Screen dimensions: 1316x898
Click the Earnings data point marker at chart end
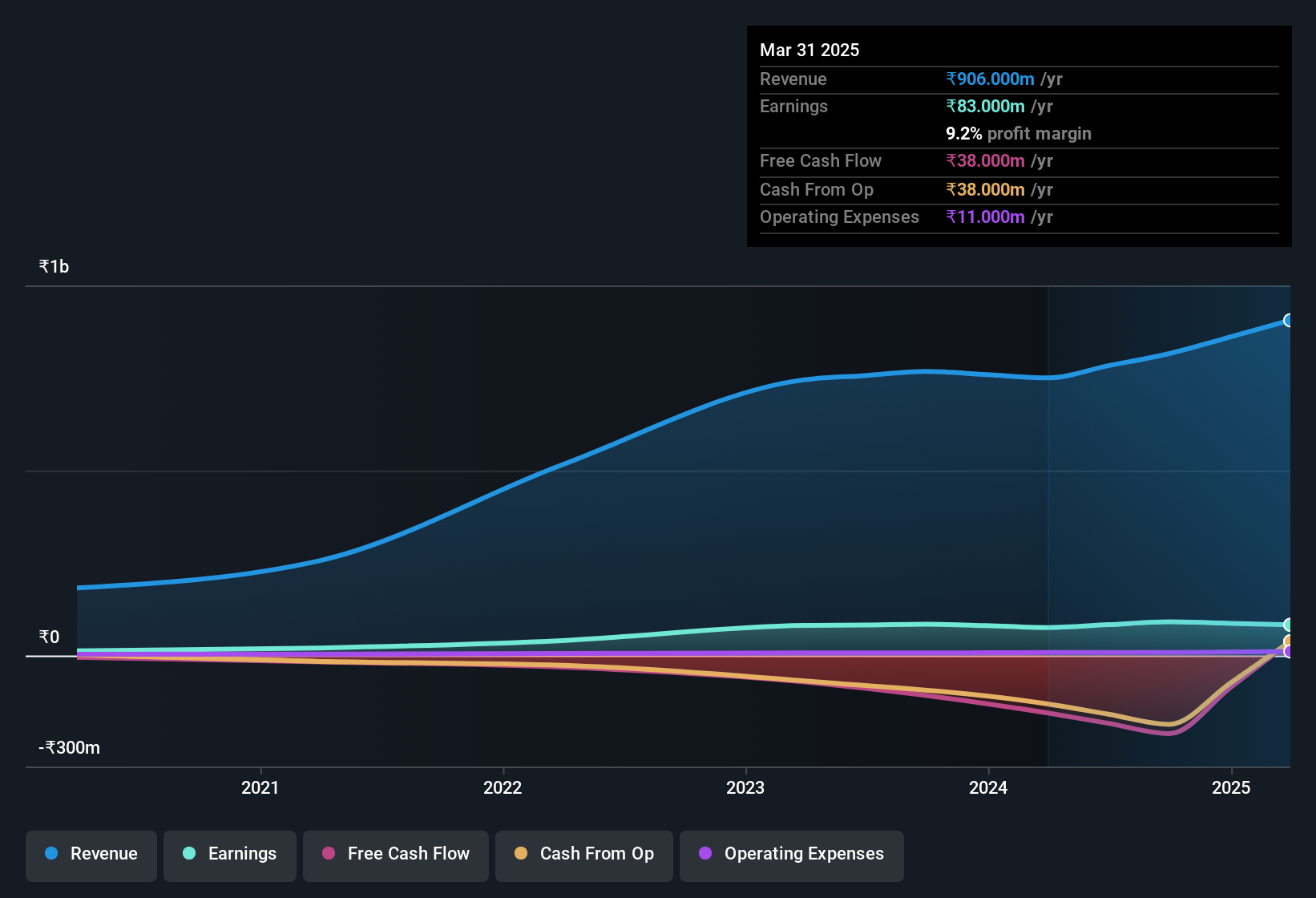click(1289, 625)
